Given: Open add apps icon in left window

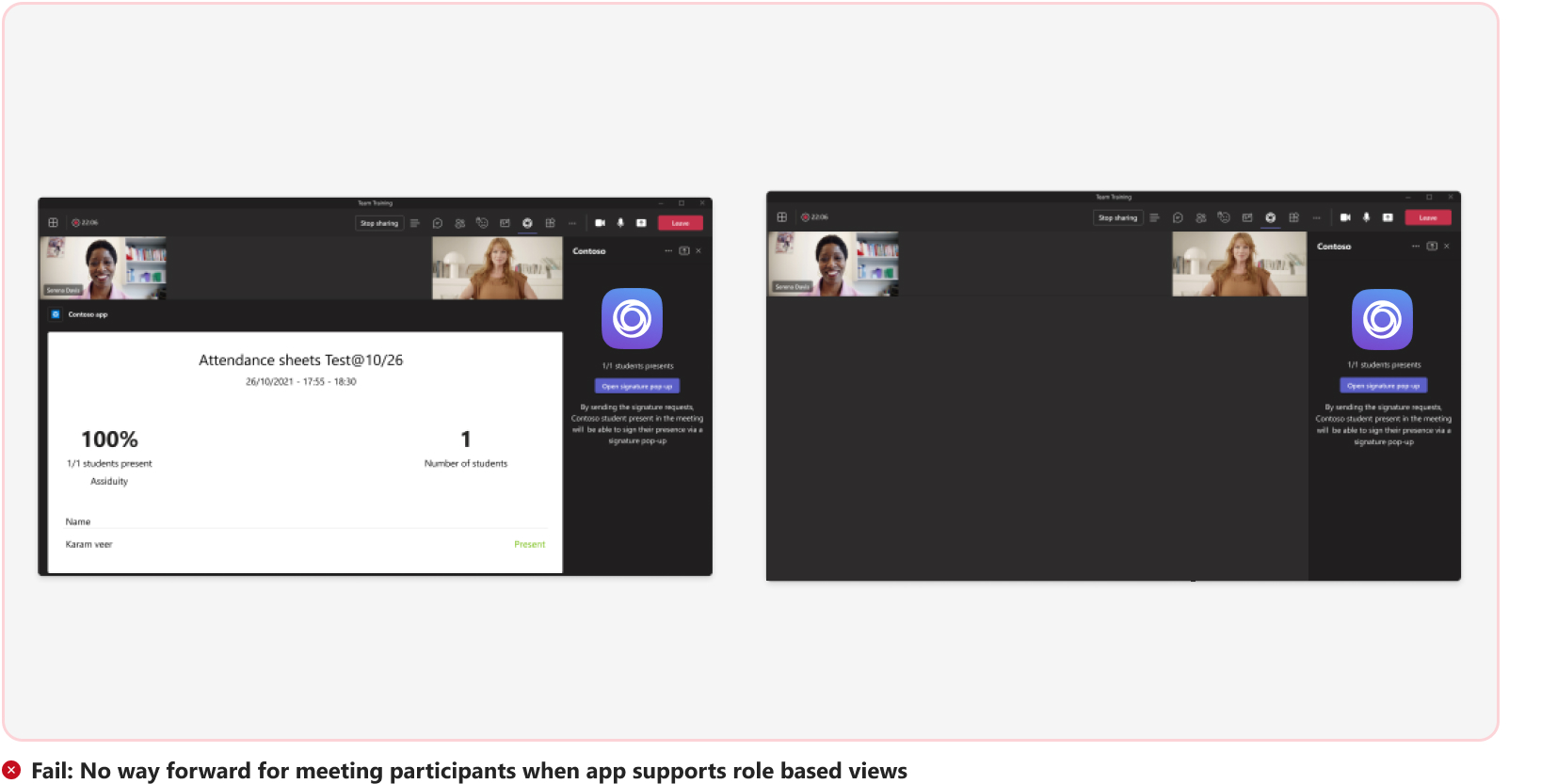Looking at the screenshot, I should click(551, 223).
